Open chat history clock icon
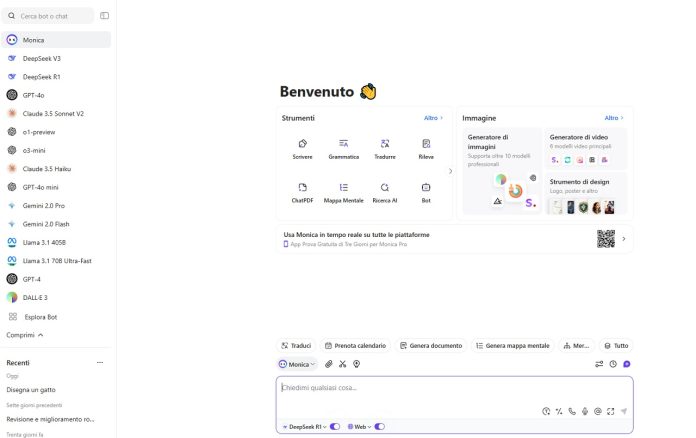The image size is (696, 438). [613, 364]
